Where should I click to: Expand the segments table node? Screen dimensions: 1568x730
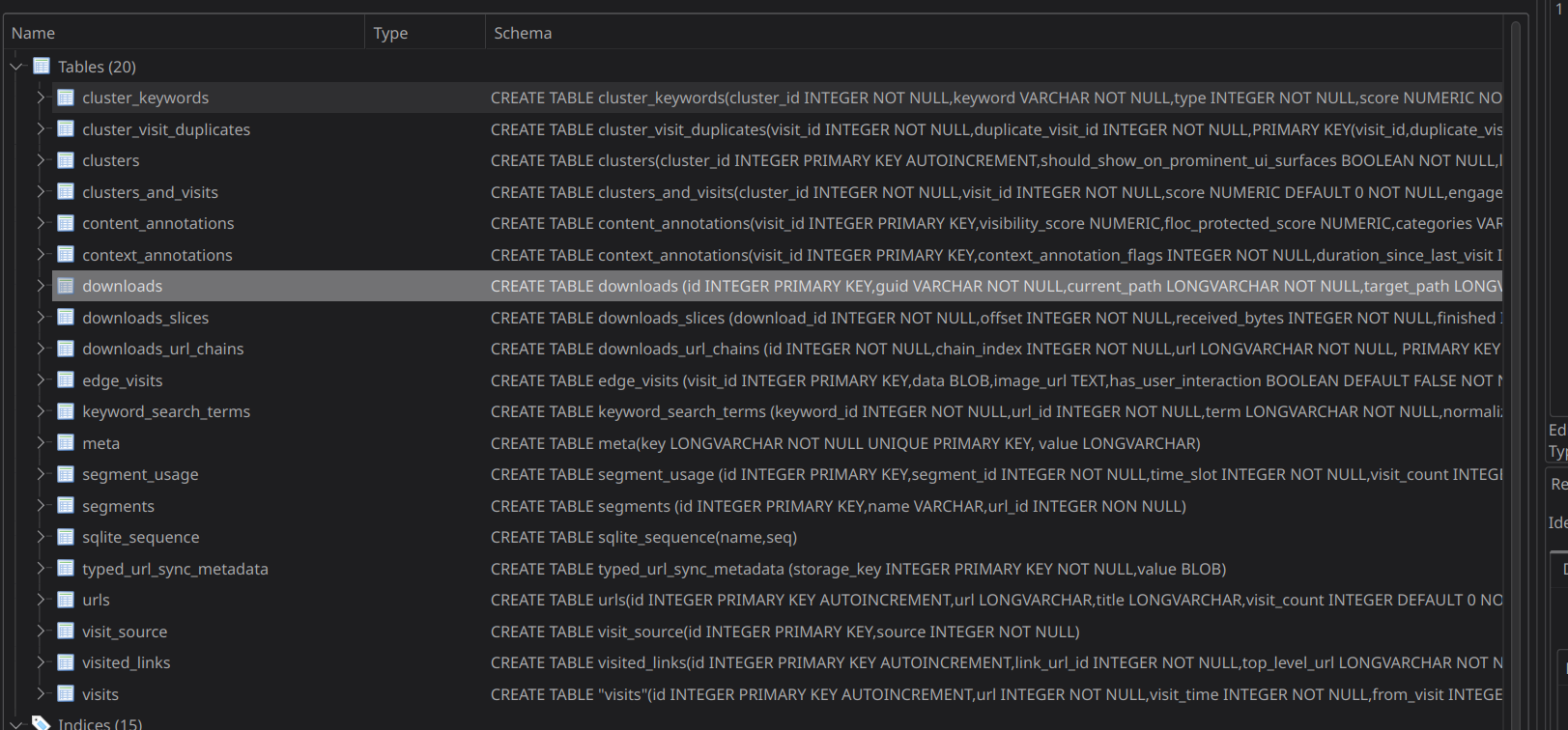tap(41, 506)
